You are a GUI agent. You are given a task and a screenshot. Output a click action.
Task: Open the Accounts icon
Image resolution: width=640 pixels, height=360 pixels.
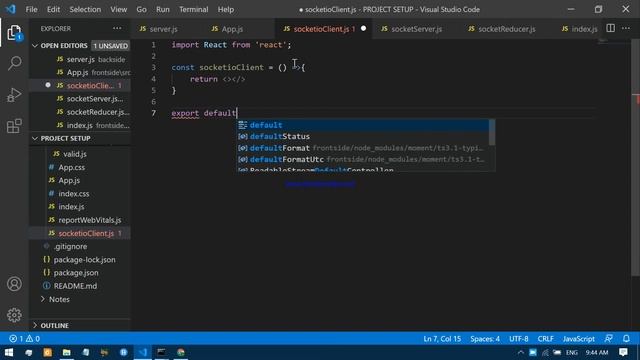click(x=14, y=284)
